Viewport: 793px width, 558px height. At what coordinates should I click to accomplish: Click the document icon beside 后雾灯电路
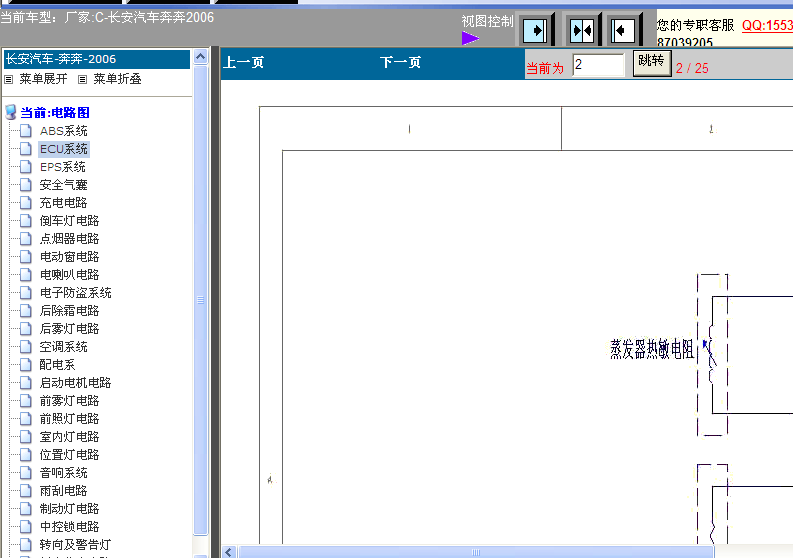pyautogui.click(x=26, y=329)
